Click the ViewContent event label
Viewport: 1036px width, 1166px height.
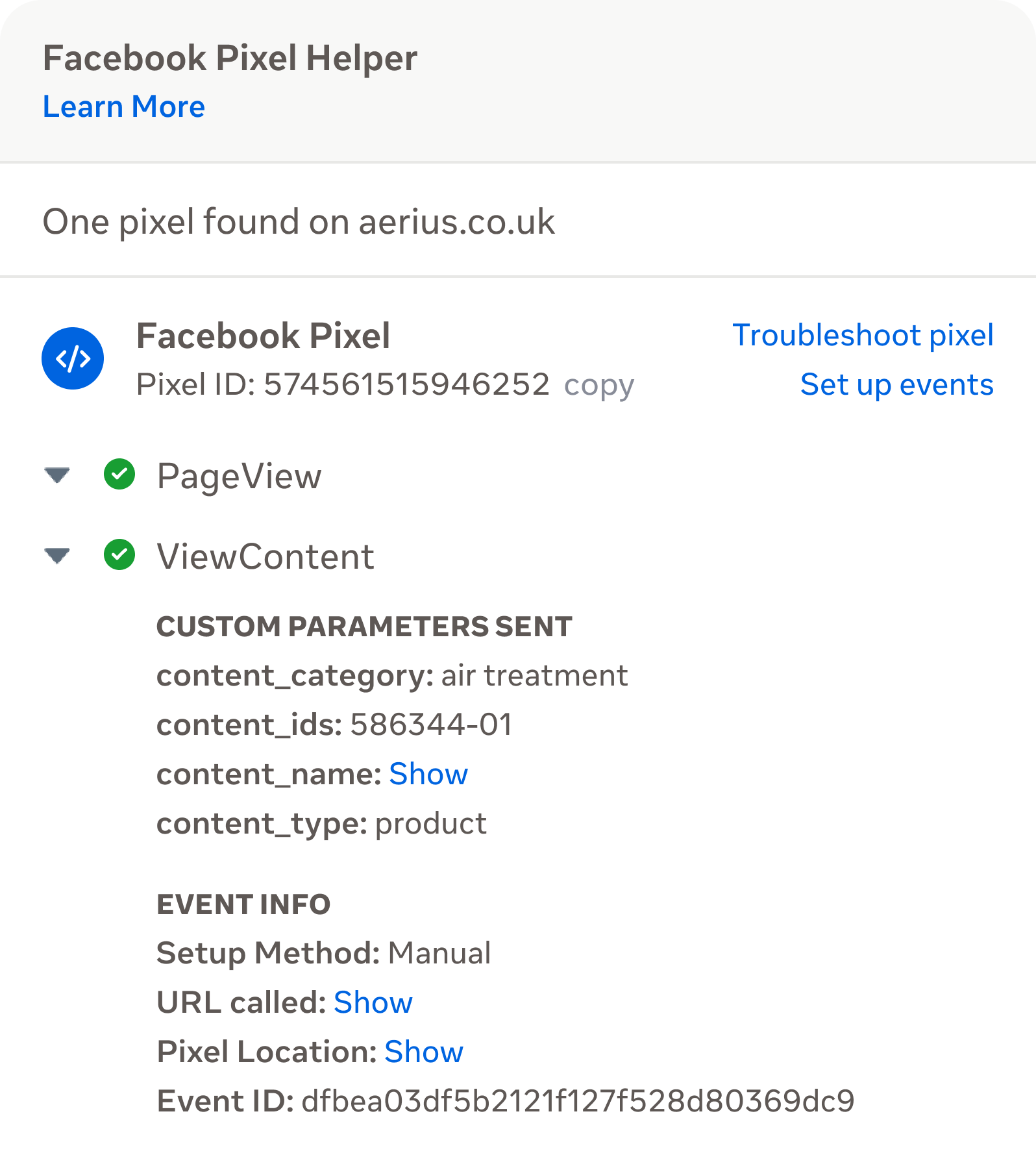(266, 556)
